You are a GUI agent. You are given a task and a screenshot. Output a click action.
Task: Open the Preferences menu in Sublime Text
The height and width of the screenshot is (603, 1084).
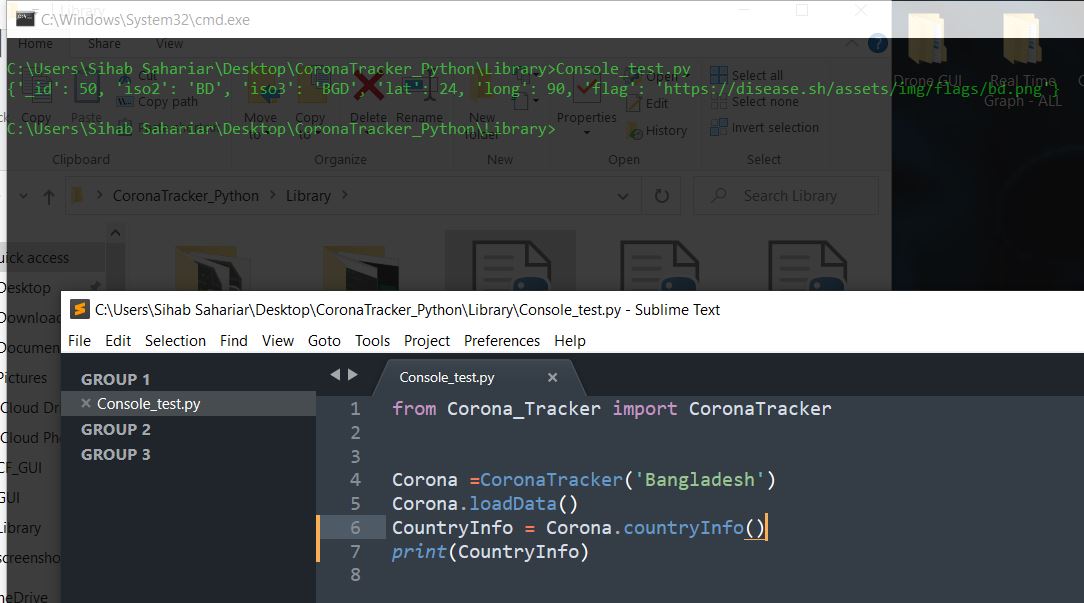[x=502, y=341]
